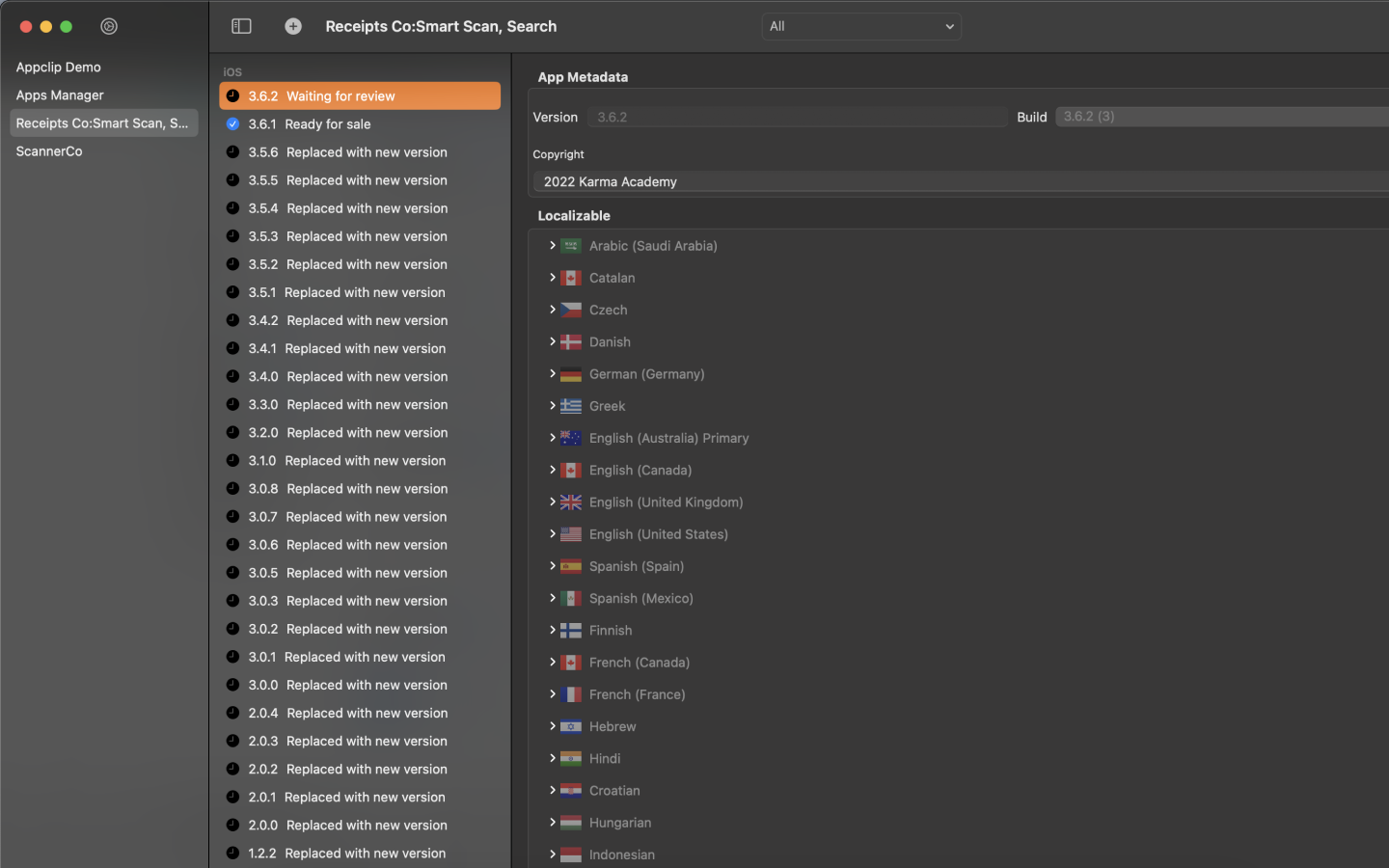Expand the English (Canada) localization

553,470
